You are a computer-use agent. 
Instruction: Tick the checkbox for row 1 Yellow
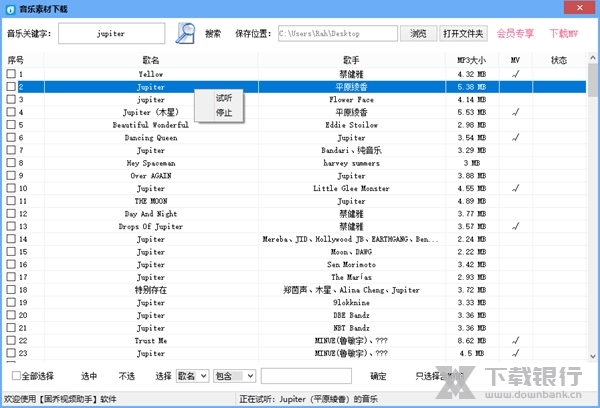click(11, 74)
